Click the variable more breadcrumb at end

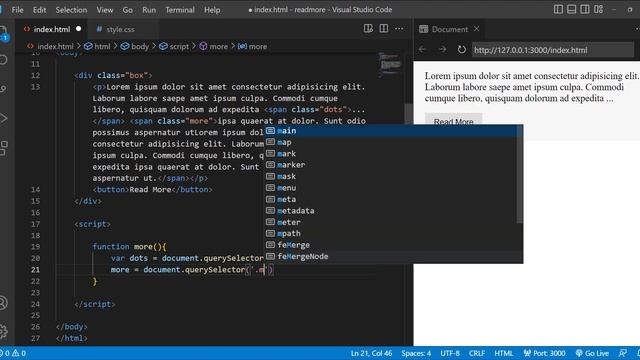tap(252, 47)
